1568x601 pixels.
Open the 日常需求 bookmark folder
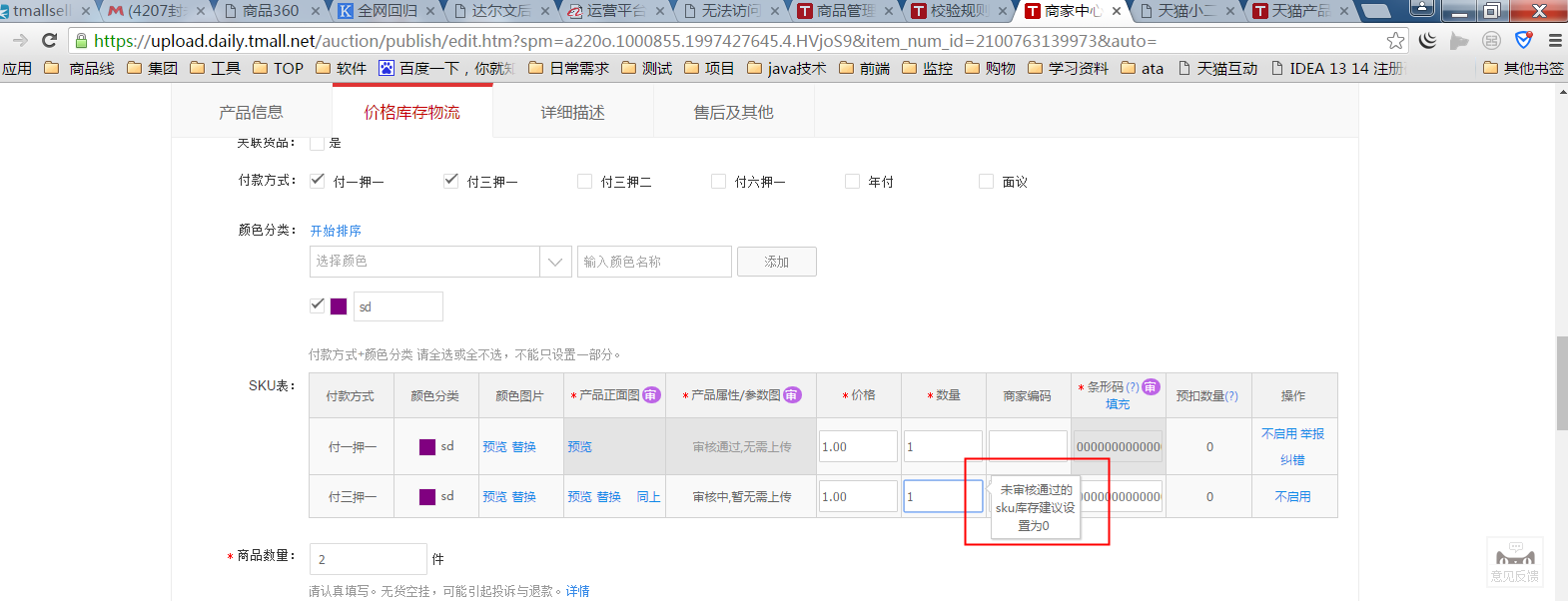point(568,68)
